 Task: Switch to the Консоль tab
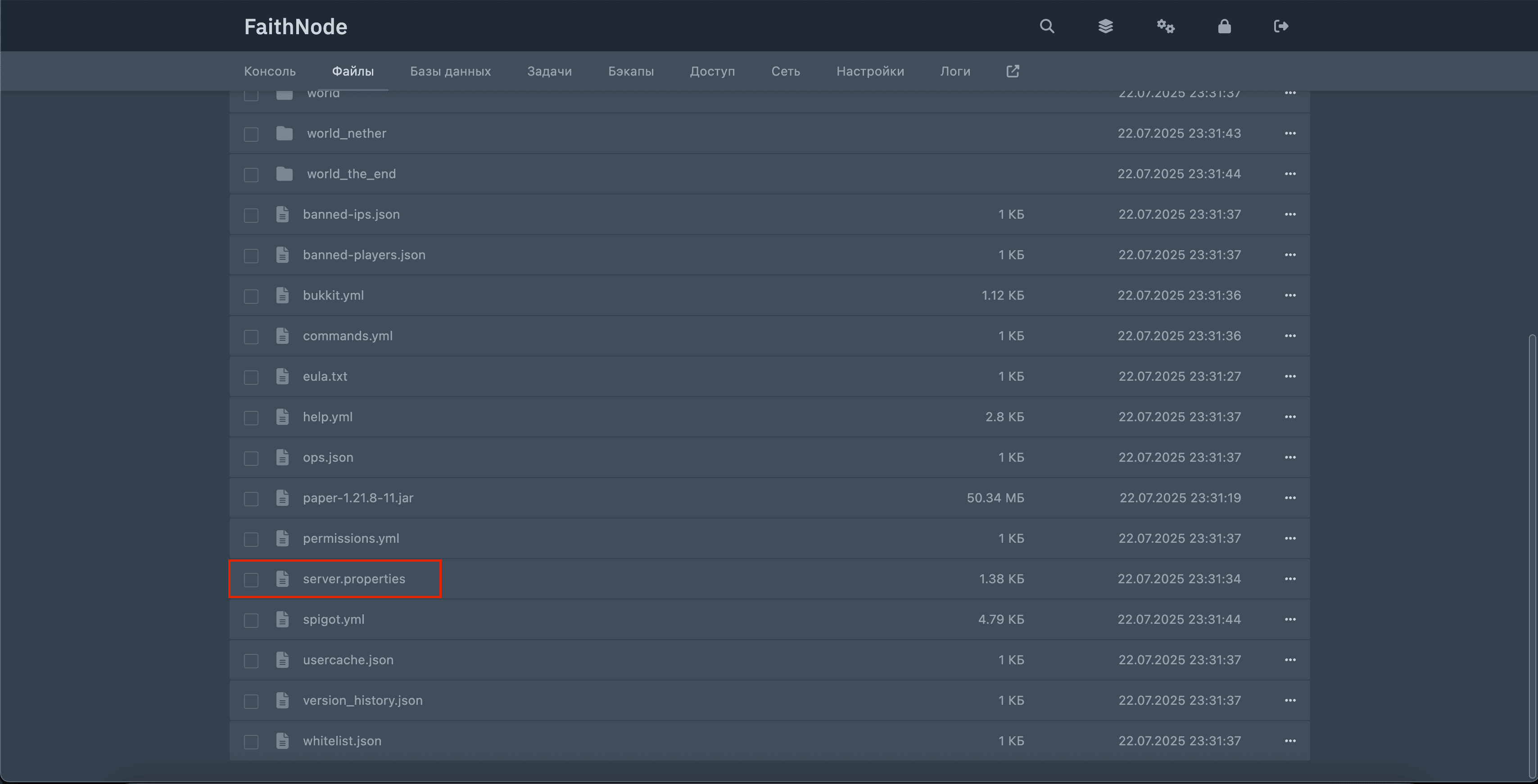[x=270, y=71]
